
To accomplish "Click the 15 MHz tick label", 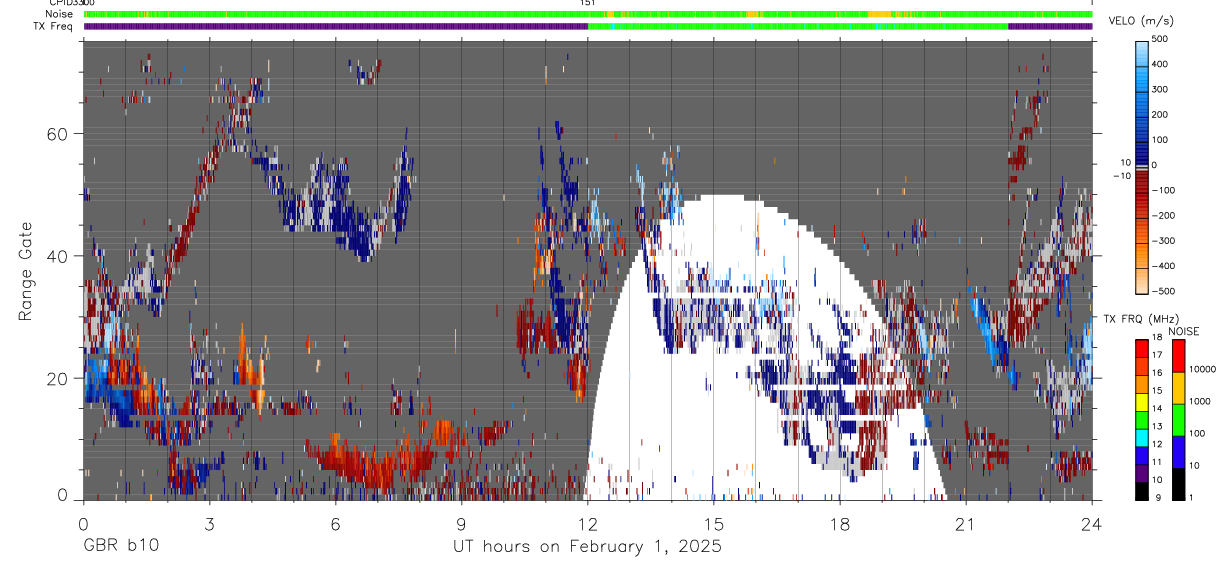I will tap(1157, 391).
